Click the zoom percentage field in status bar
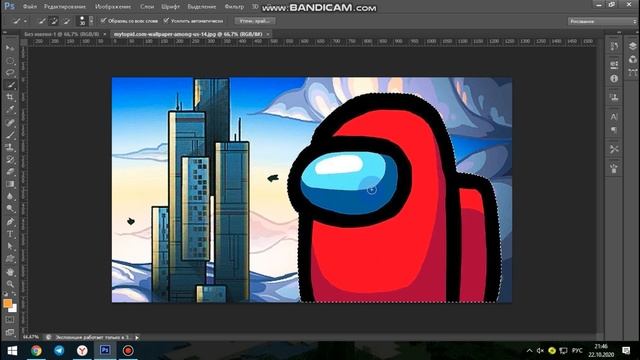The width and height of the screenshot is (640, 360). (31, 338)
